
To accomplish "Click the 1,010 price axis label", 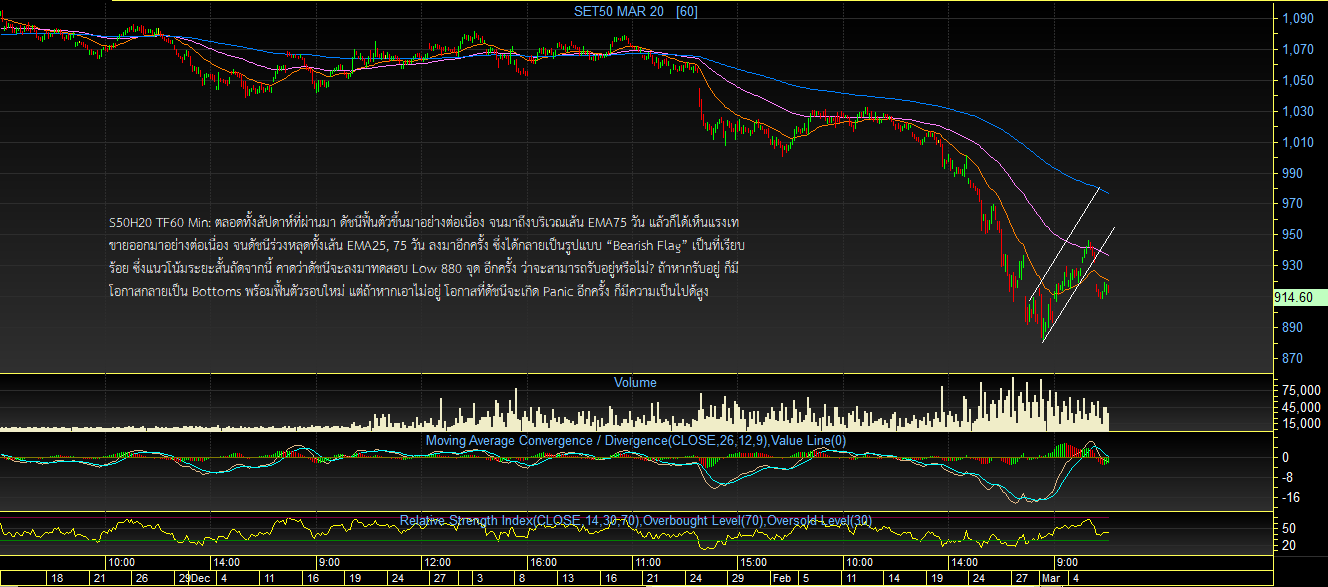I will click(x=1297, y=142).
